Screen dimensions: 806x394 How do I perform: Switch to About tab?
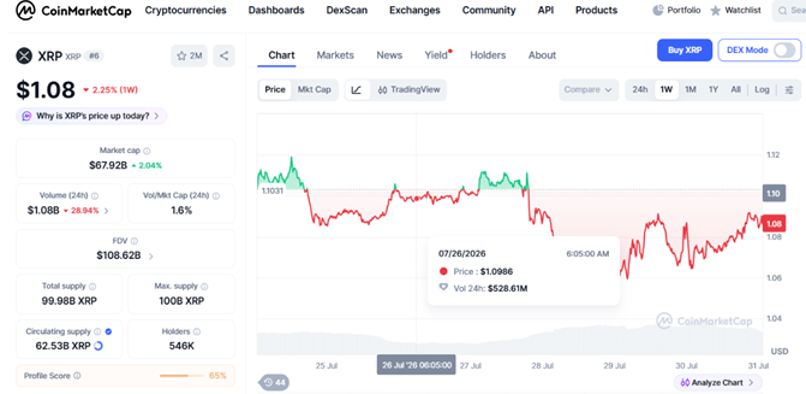(542, 55)
